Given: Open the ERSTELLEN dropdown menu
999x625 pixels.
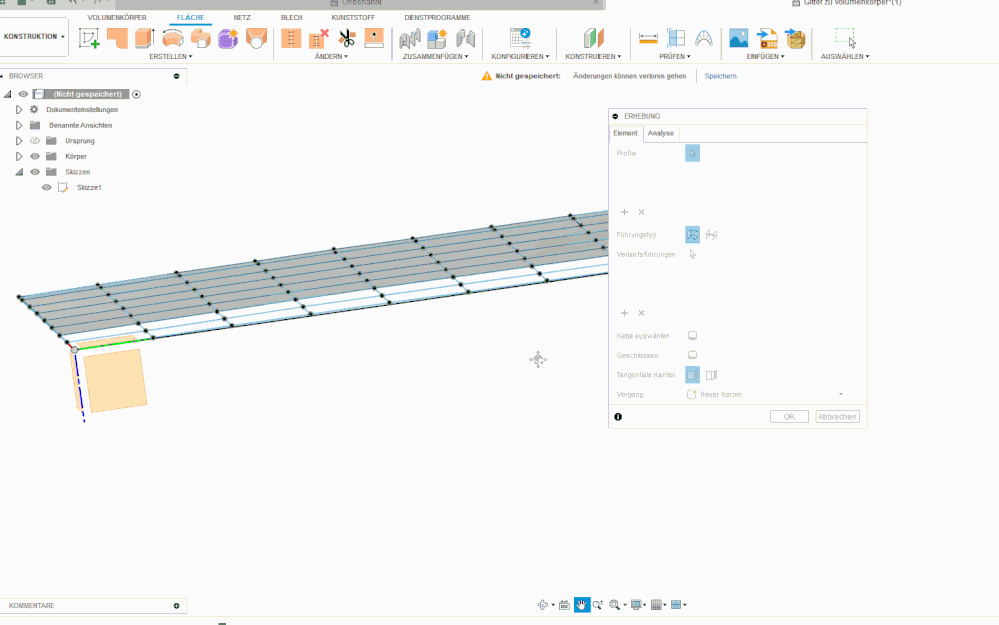Looking at the screenshot, I should pyautogui.click(x=171, y=57).
